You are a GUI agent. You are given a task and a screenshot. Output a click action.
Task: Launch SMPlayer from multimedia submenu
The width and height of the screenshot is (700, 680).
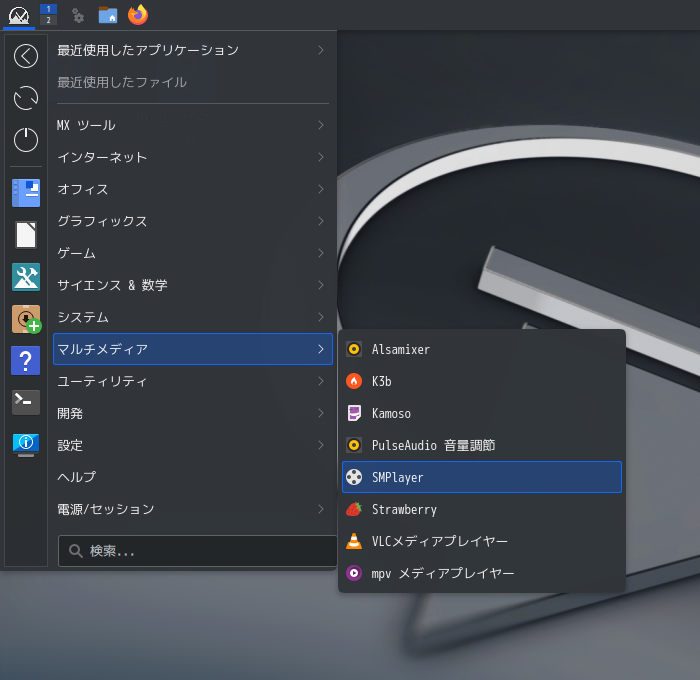[482, 477]
